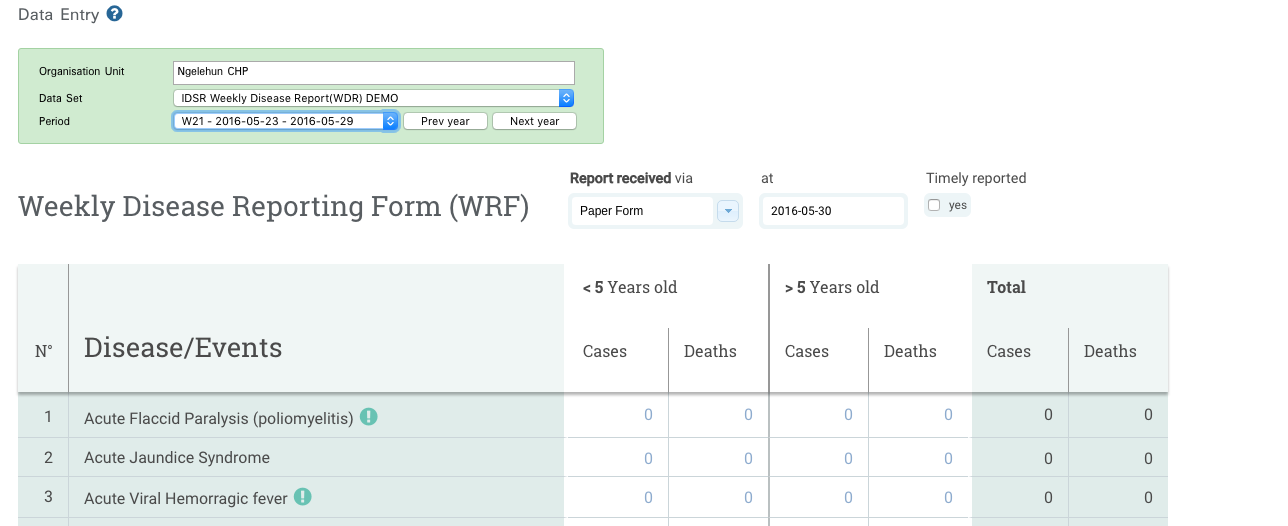This screenshot has height=526, width=1288.
Task: Open the Report received via dropdown arrow
Action: [727, 211]
